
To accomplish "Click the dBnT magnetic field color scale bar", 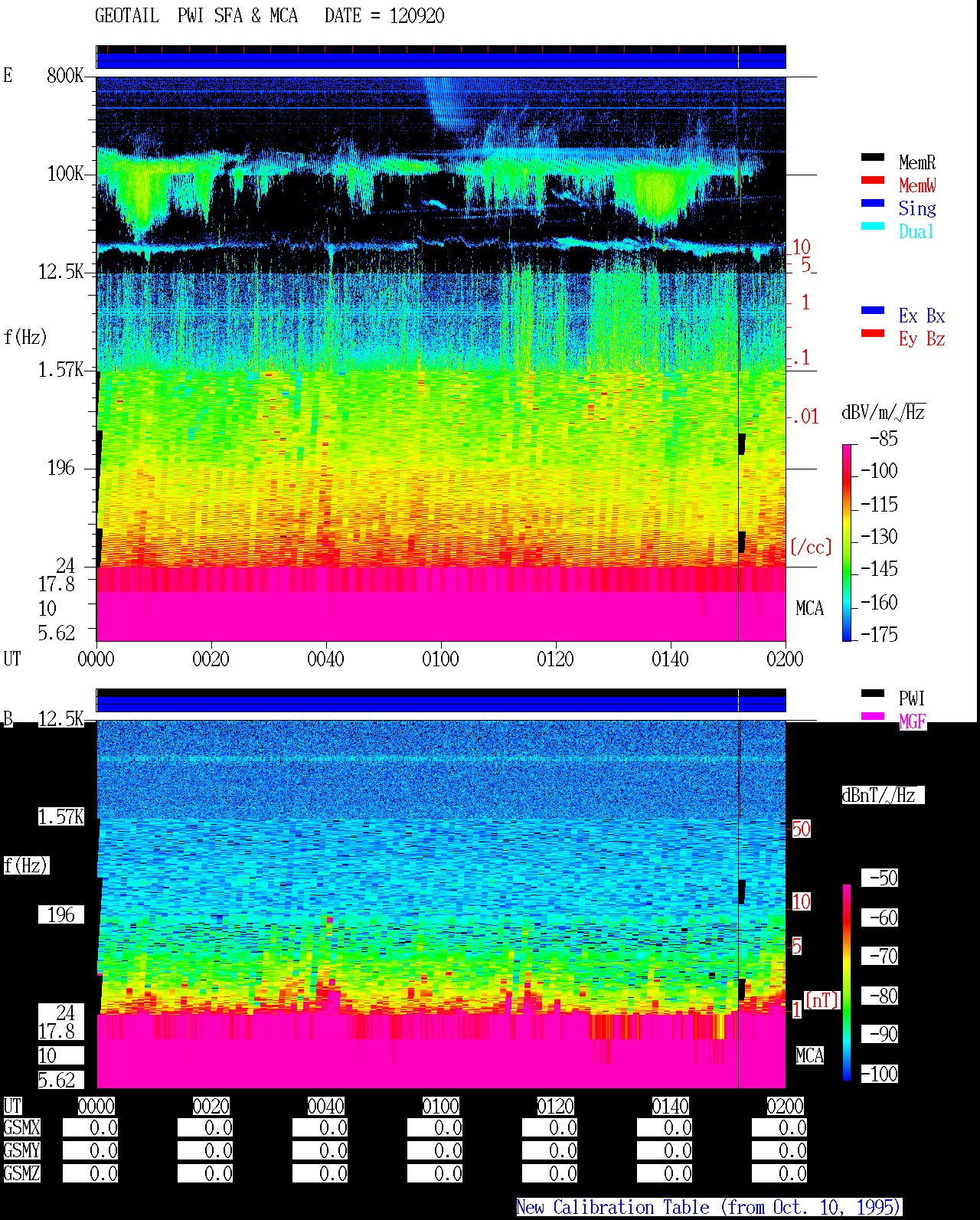I will [x=847, y=983].
